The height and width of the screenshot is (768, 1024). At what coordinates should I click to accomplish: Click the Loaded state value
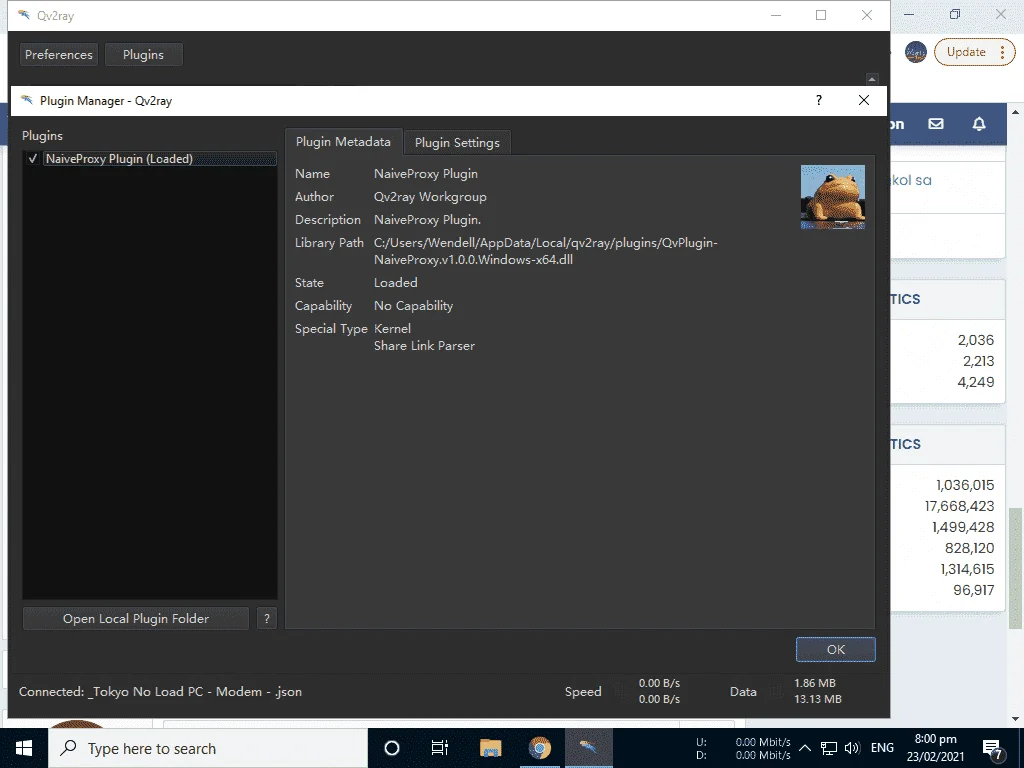(x=395, y=283)
